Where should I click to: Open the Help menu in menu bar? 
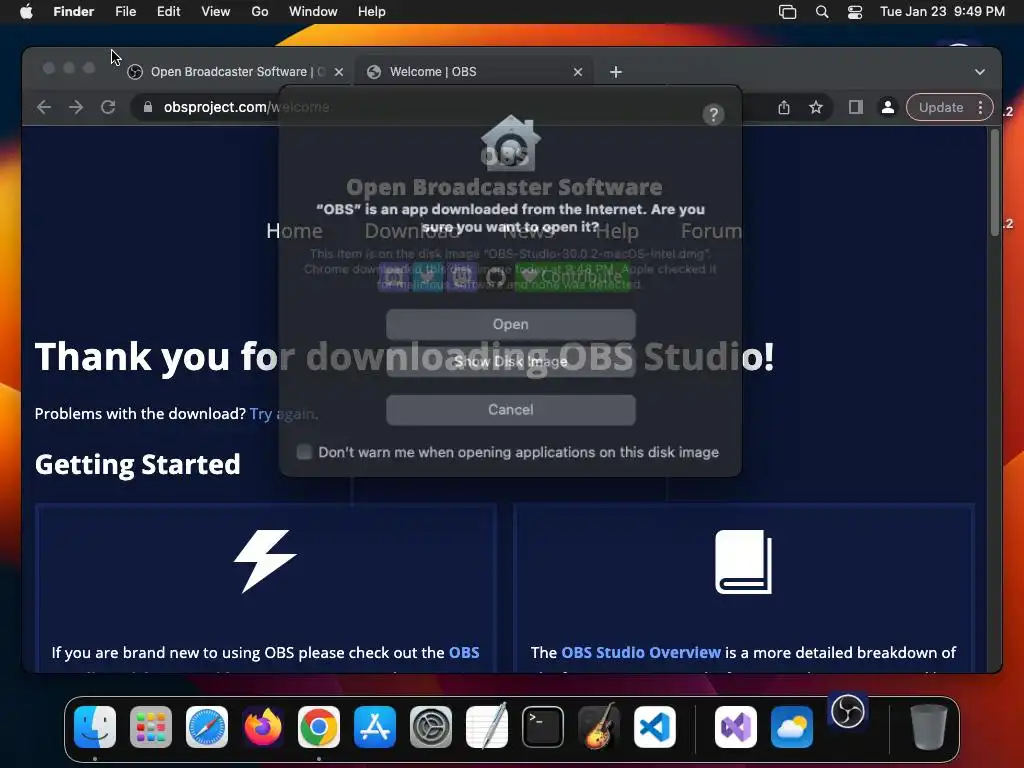click(x=372, y=12)
